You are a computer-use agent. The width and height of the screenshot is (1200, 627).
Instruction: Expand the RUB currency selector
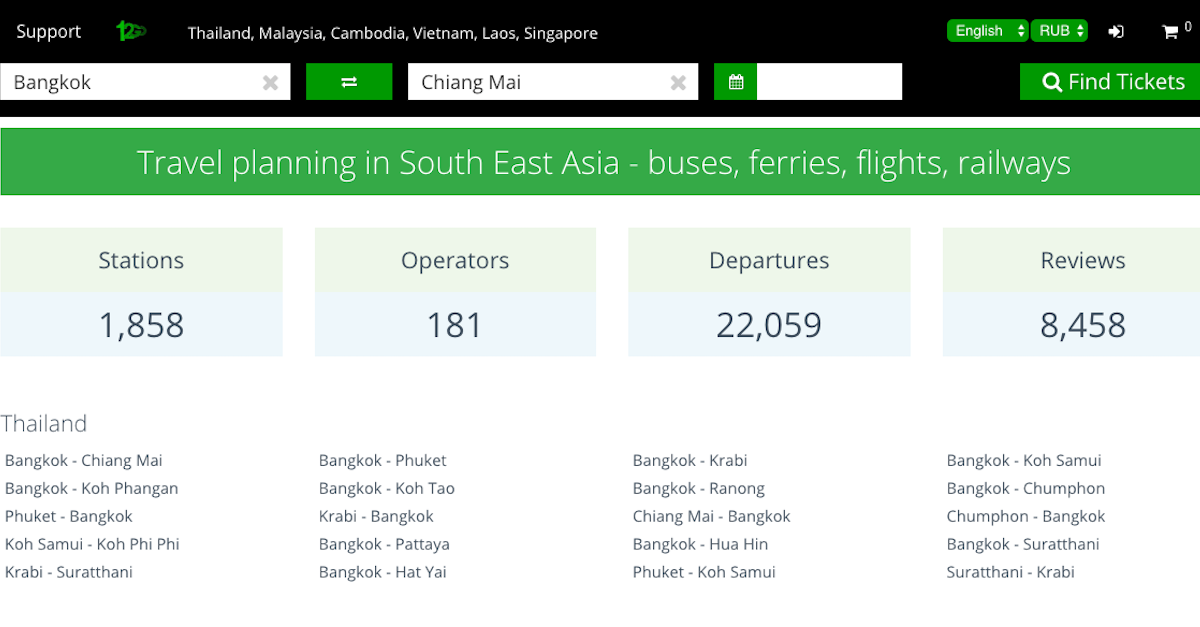(1059, 31)
